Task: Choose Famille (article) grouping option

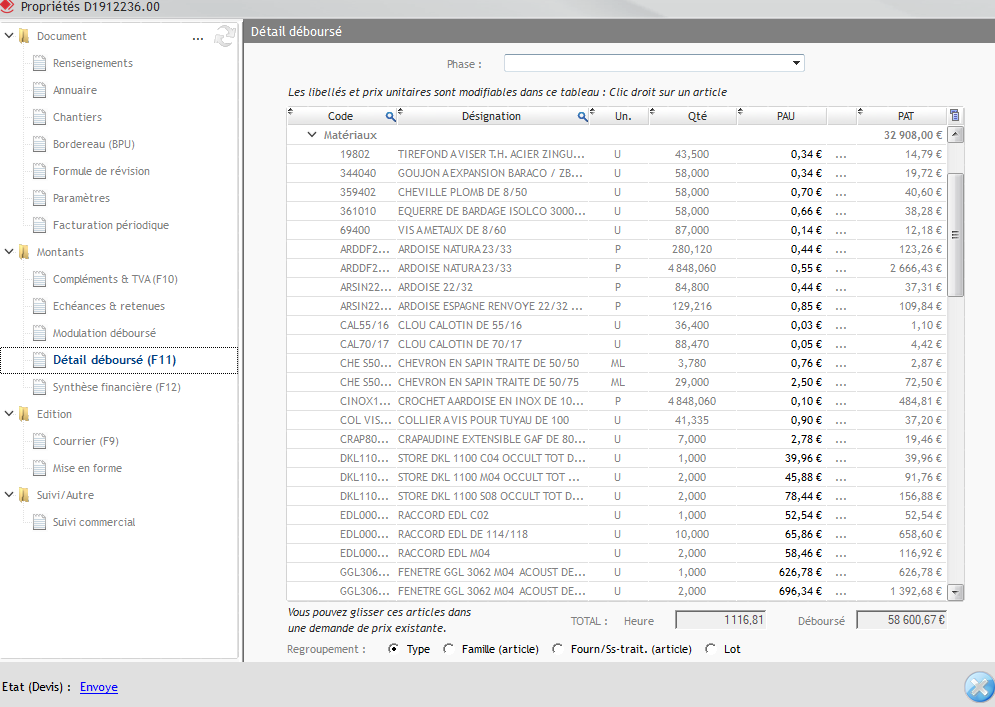Action: click(x=448, y=649)
